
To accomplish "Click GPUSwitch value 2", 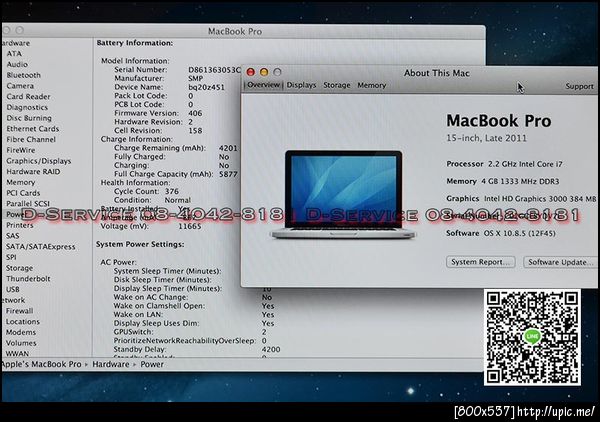I will click(x=264, y=332).
